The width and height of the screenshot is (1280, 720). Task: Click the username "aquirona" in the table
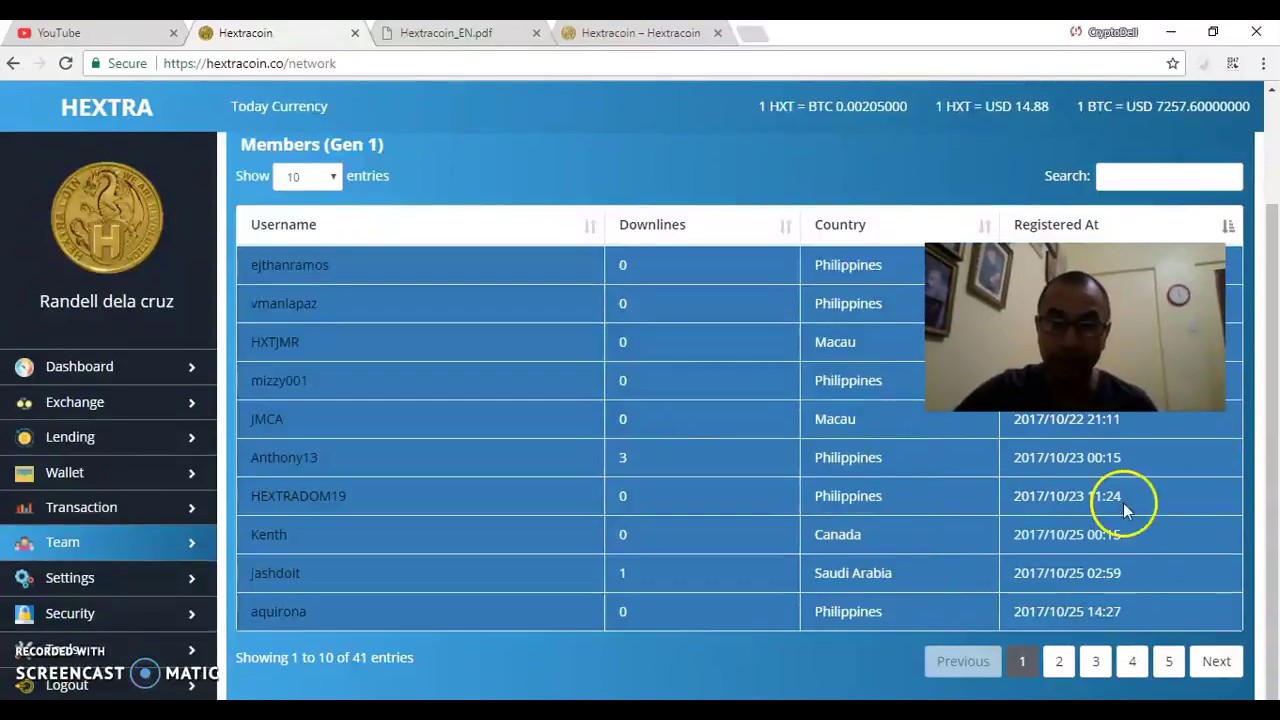coord(278,611)
